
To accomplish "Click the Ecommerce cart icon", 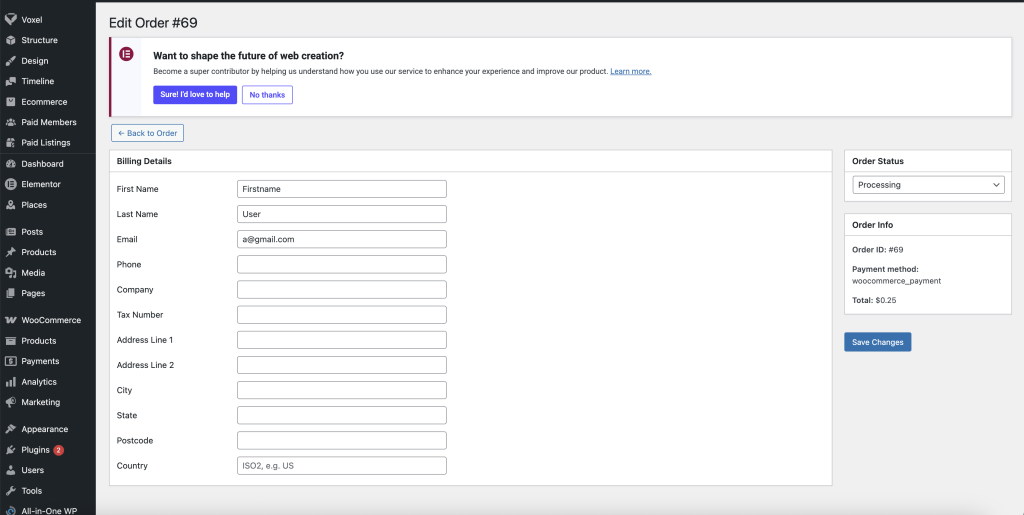I will tap(10, 102).
